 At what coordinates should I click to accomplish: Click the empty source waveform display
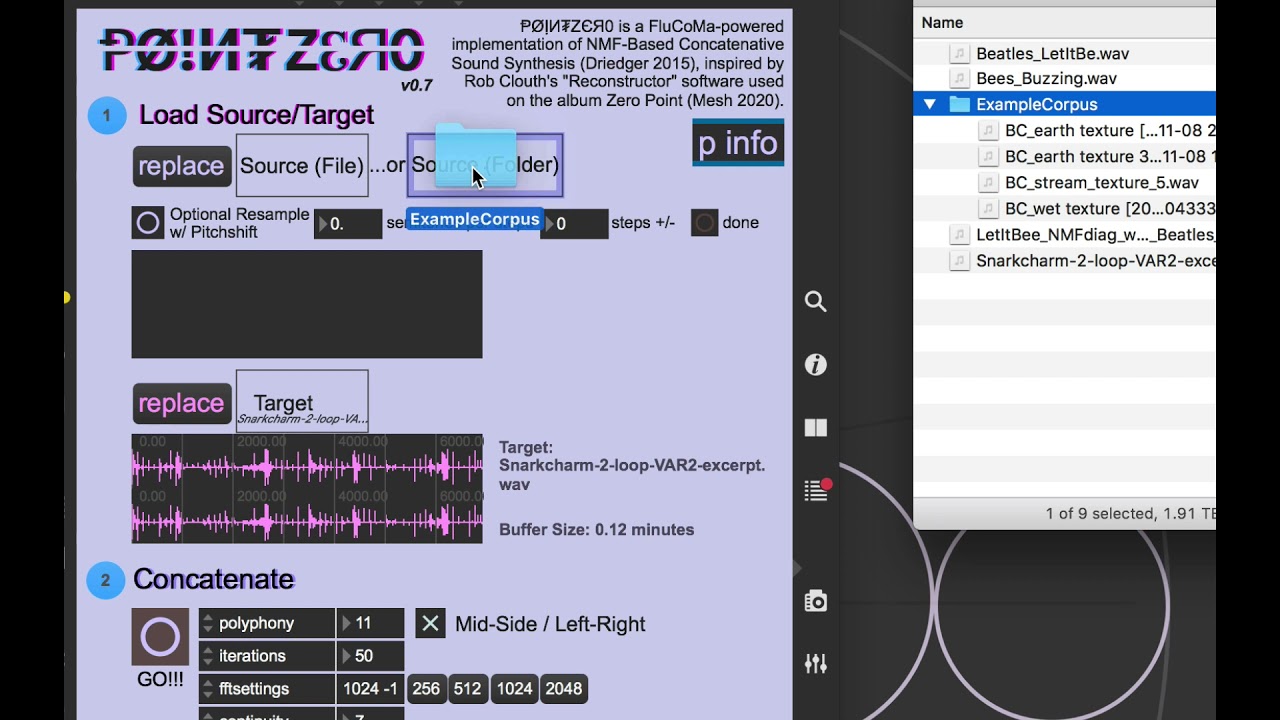coord(307,304)
